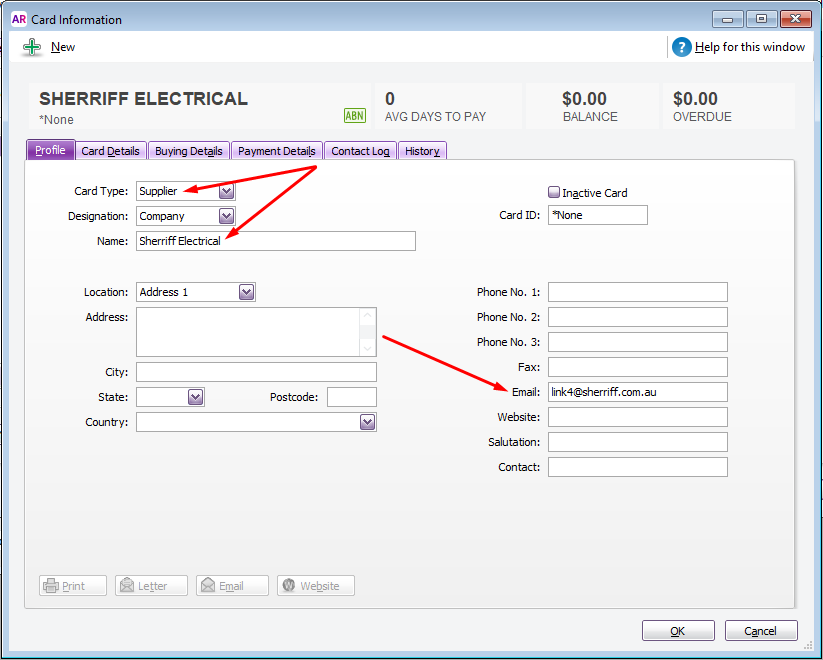Expand the State dropdown
Viewport: 823px width, 660px height.
click(195, 397)
